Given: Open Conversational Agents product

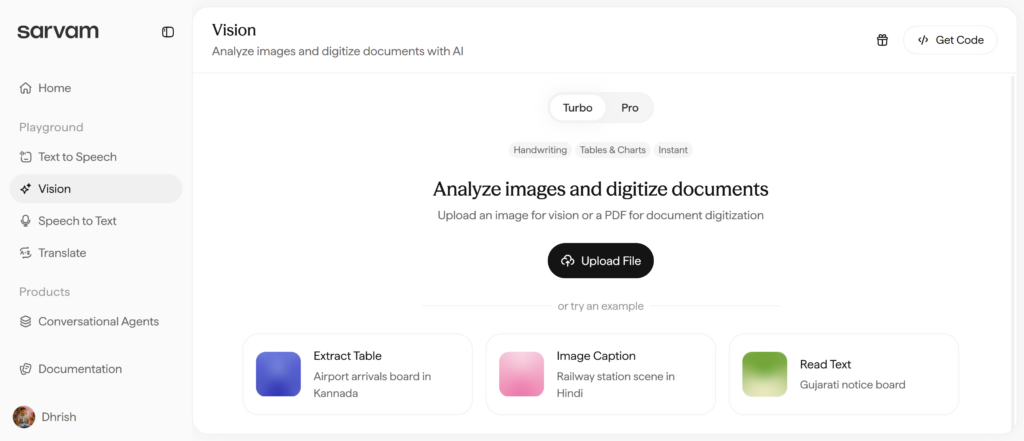Looking at the screenshot, I should click(98, 322).
